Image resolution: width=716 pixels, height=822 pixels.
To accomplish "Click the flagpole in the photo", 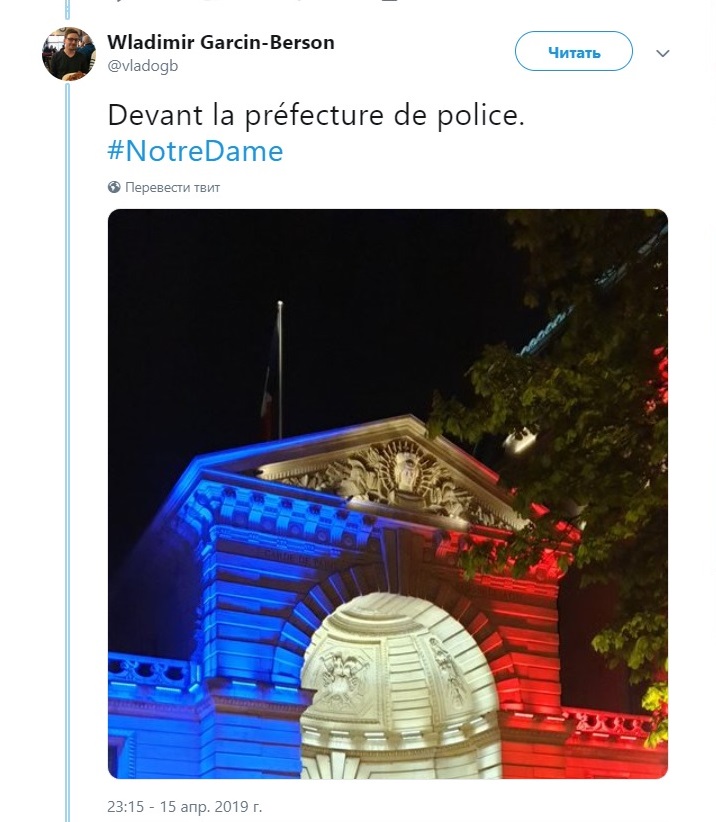I will click(x=280, y=370).
